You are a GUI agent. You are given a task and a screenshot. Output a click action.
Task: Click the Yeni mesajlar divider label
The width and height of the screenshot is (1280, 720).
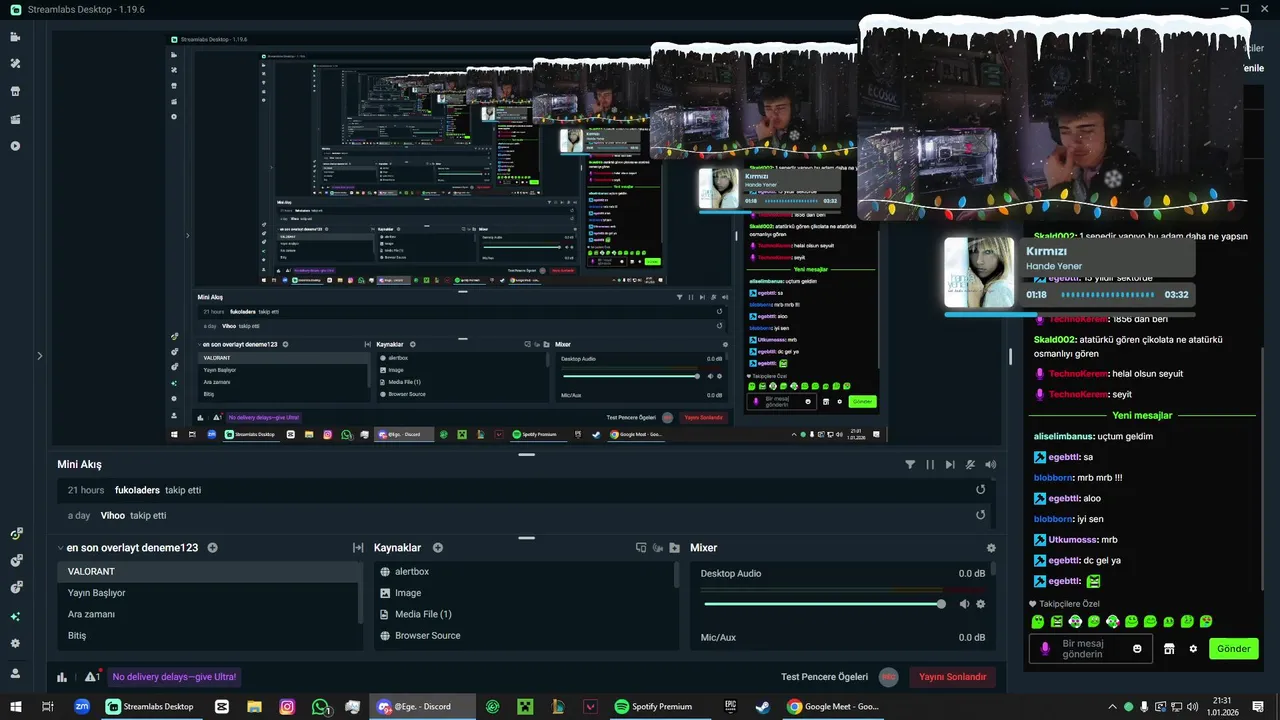tap(1142, 415)
